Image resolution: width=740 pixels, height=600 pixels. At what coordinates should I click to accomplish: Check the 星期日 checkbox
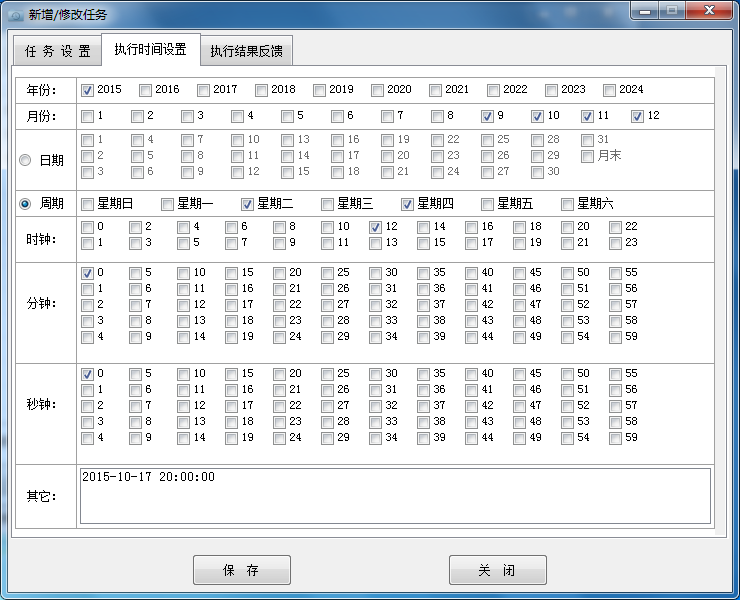[x=87, y=204]
